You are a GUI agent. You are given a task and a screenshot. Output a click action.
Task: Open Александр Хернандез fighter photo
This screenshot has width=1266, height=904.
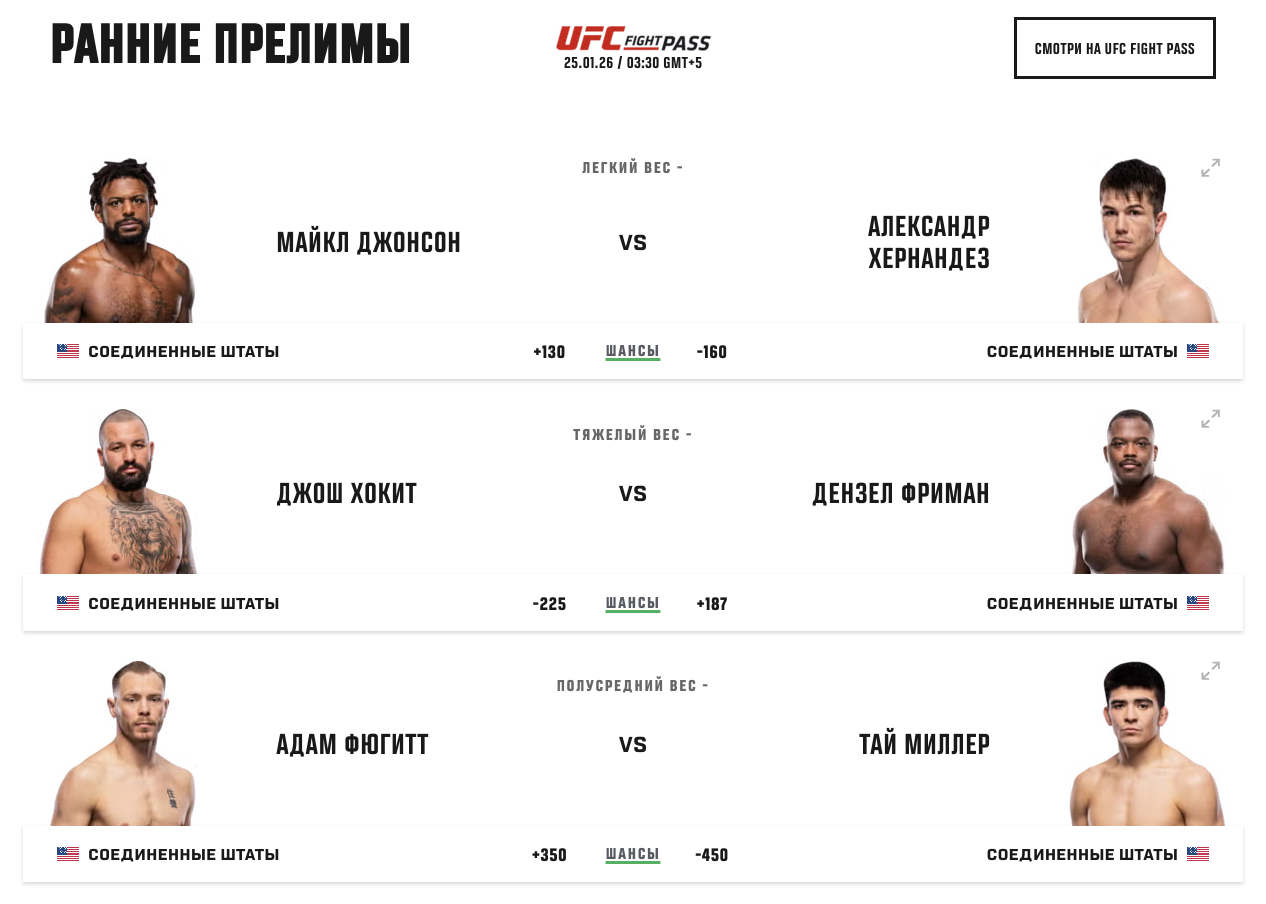1146,242
